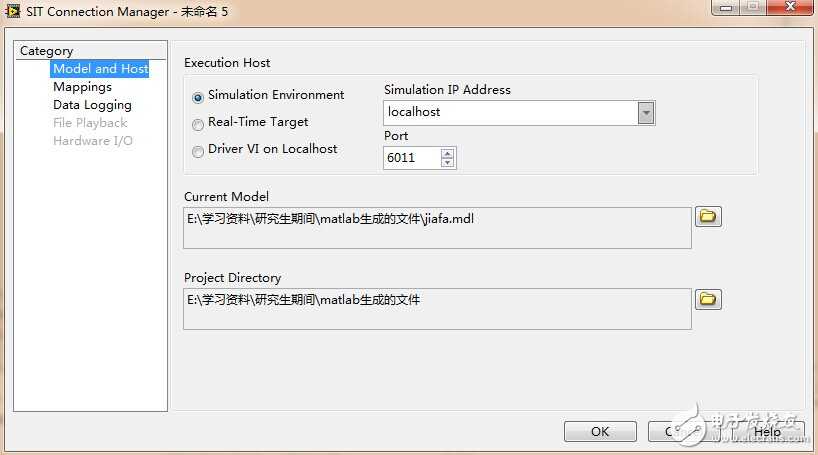This screenshot has height=455, width=818.
Task: Expand the Simulation IP Address dropdown arrow
Action: click(646, 113)
